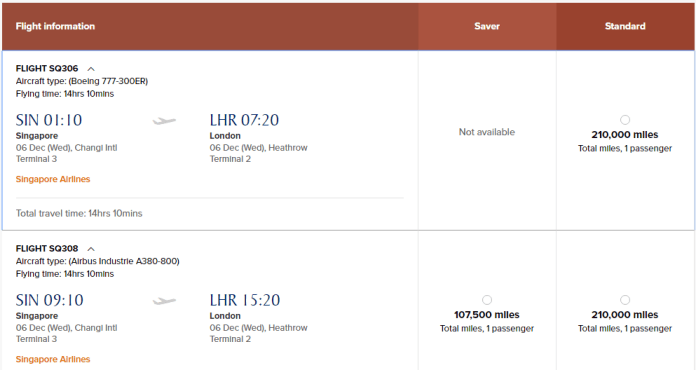
Task: Click the Standard column header
Action: click(625, 26)
